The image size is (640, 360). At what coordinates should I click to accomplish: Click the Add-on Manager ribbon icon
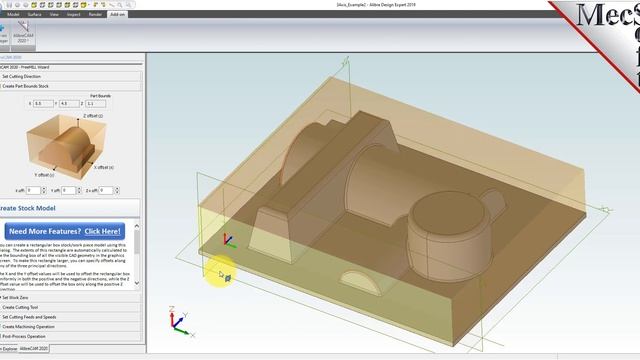pyautogui.click(x=3, y=33)
